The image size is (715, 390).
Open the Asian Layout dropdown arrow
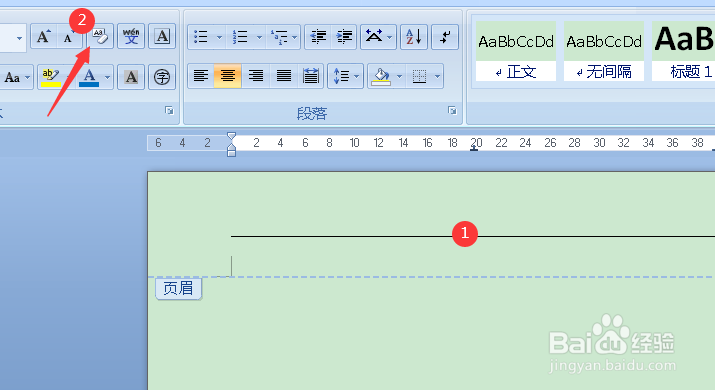pos(390,37)
